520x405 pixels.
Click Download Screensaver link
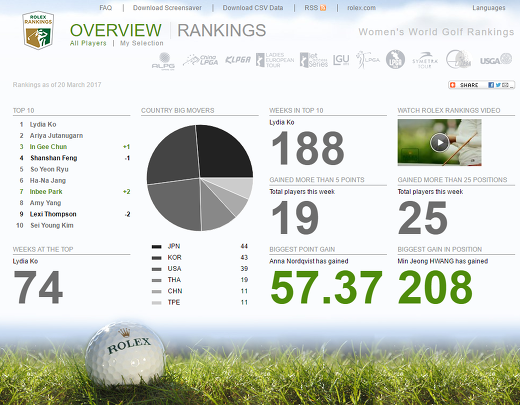coord(167,8)
